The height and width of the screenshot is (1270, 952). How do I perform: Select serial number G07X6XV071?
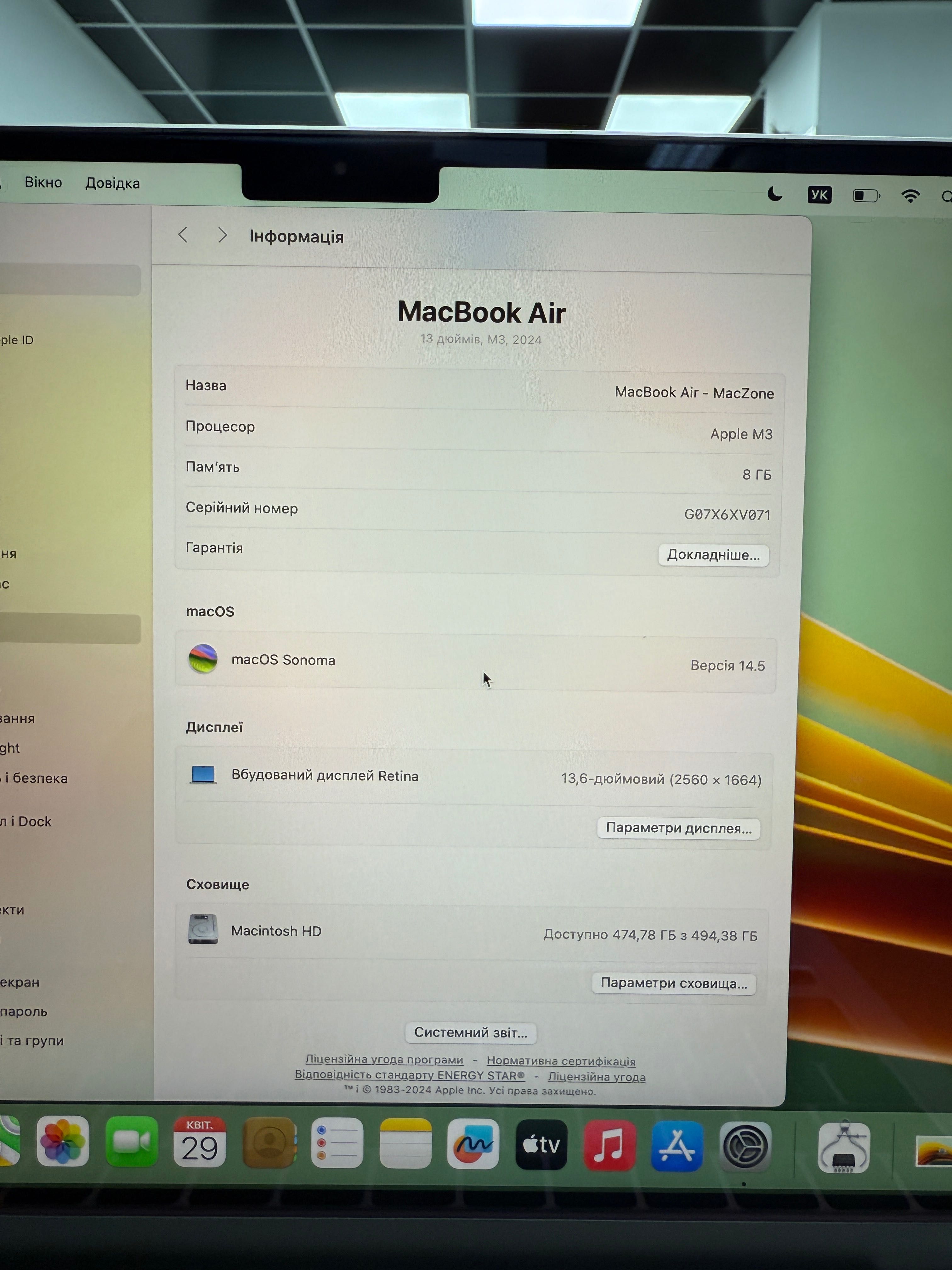coord(727,514)
